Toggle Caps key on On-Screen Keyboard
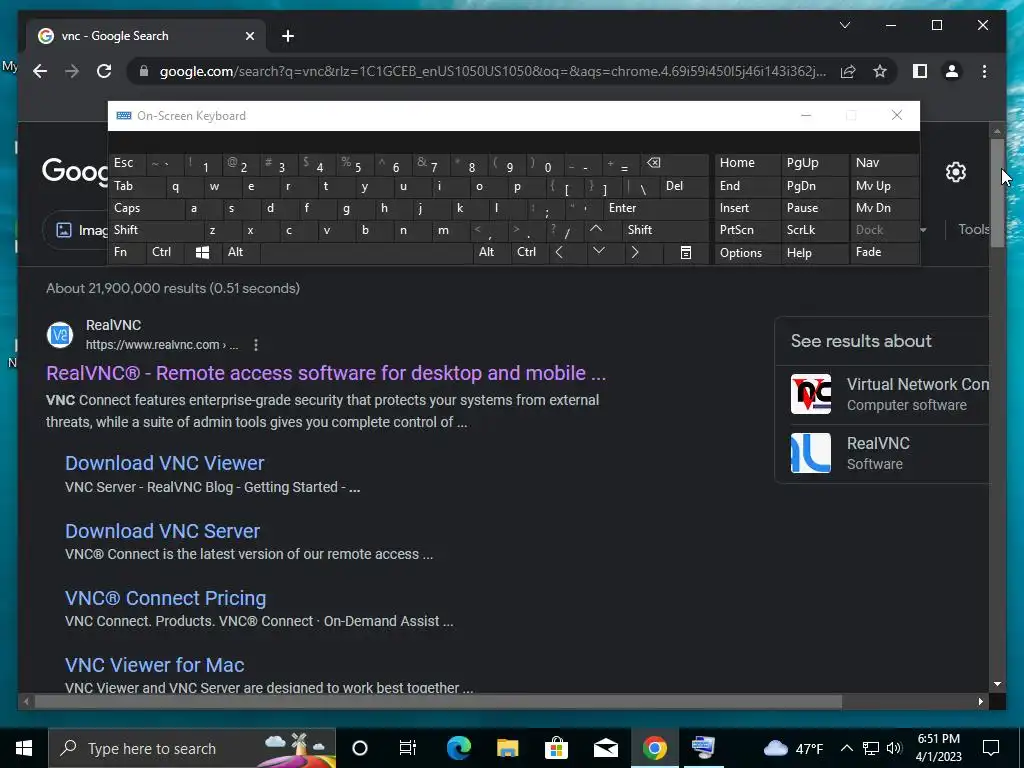1024x768 pixels. pyautogui.click(x=145, y=208)
